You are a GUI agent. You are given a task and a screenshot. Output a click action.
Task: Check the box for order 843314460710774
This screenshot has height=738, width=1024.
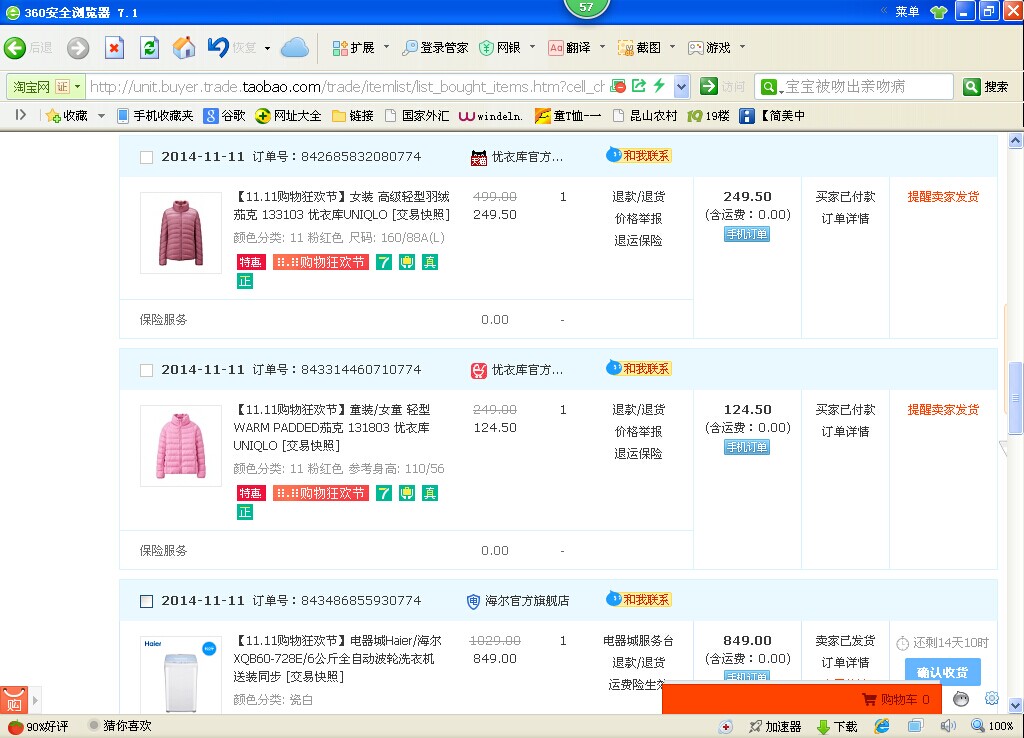click(x=146, y=370)
